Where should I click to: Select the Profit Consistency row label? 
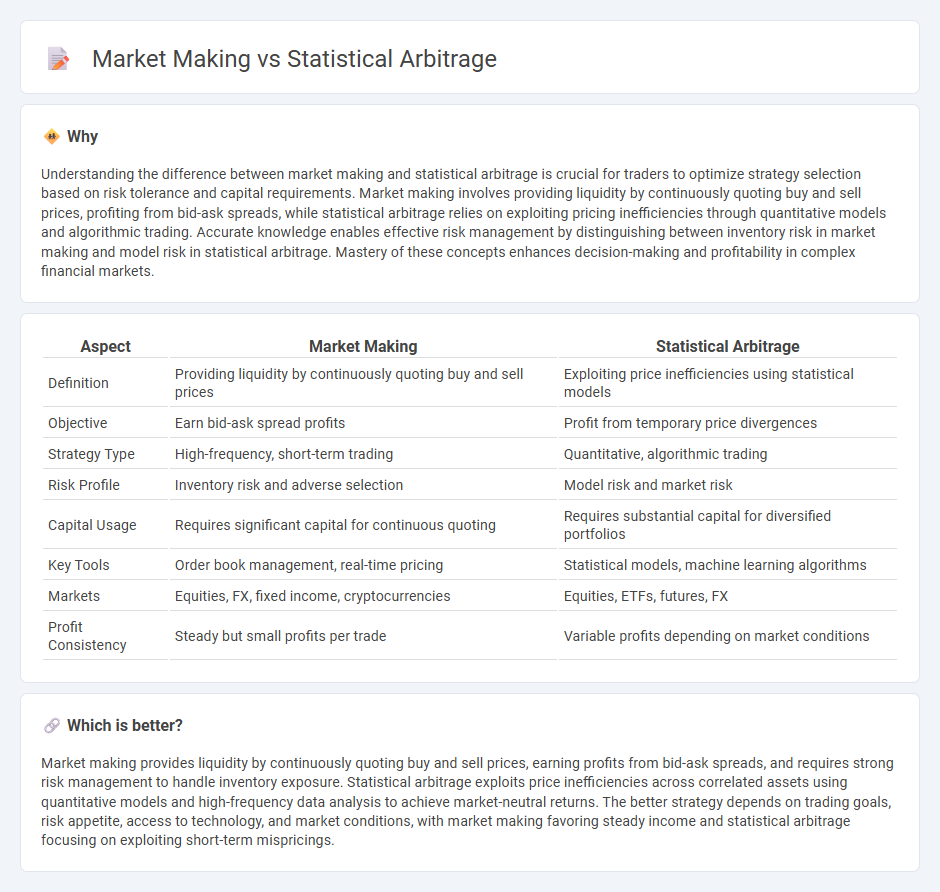point(88,636)
